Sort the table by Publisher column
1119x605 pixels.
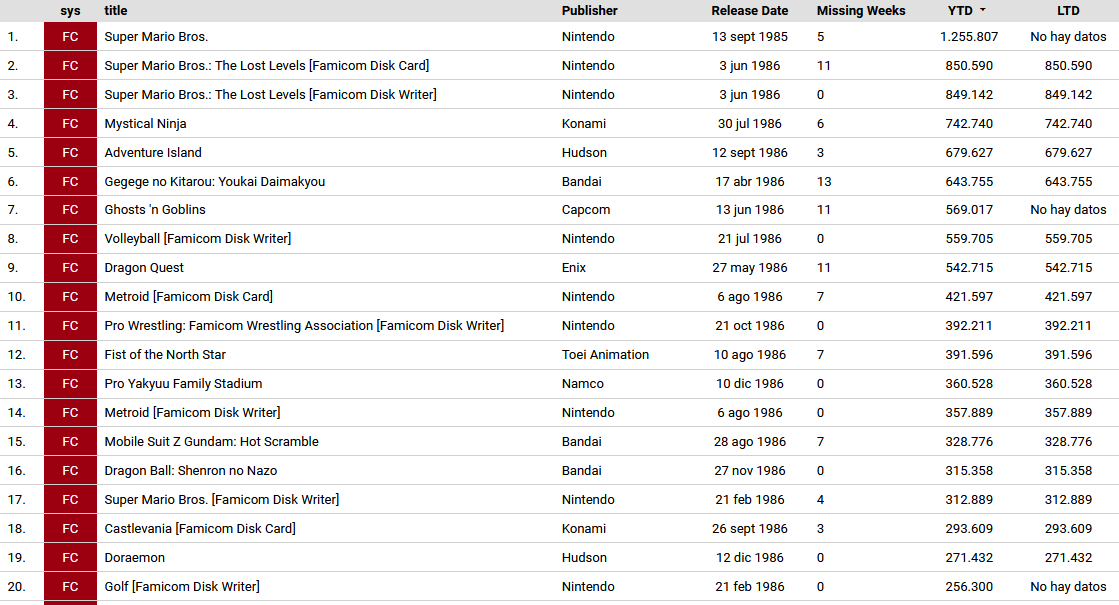[590, 11]
